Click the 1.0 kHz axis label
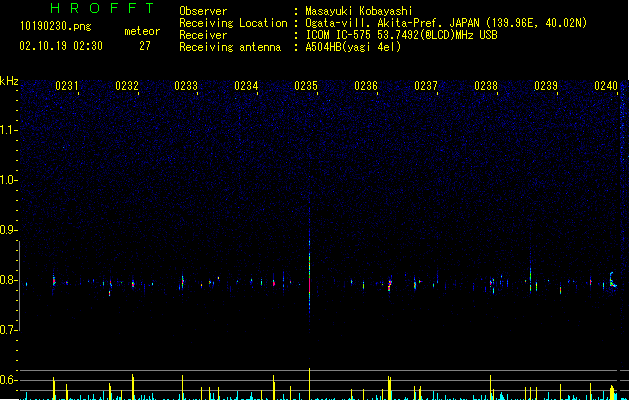Image resolution: width=629 pixels, height=400 pixels. pos(8,180)
